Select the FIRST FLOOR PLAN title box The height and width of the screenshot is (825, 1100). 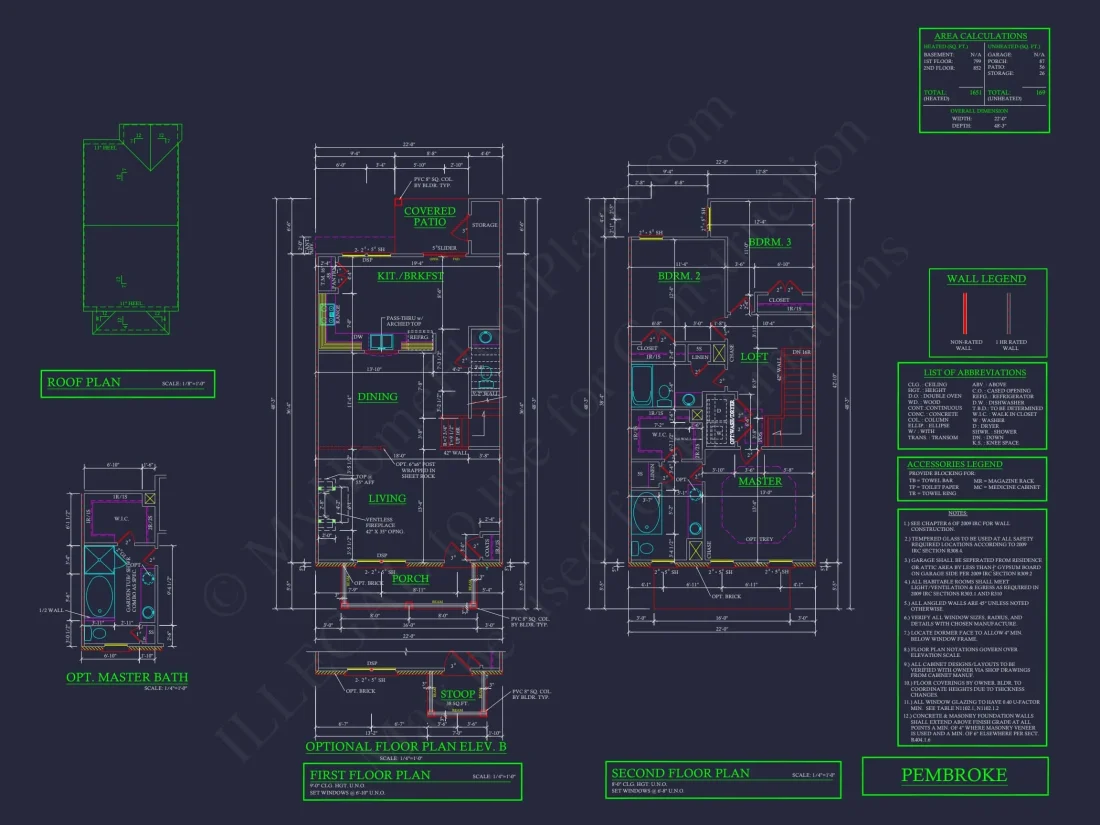pos(412,781)
